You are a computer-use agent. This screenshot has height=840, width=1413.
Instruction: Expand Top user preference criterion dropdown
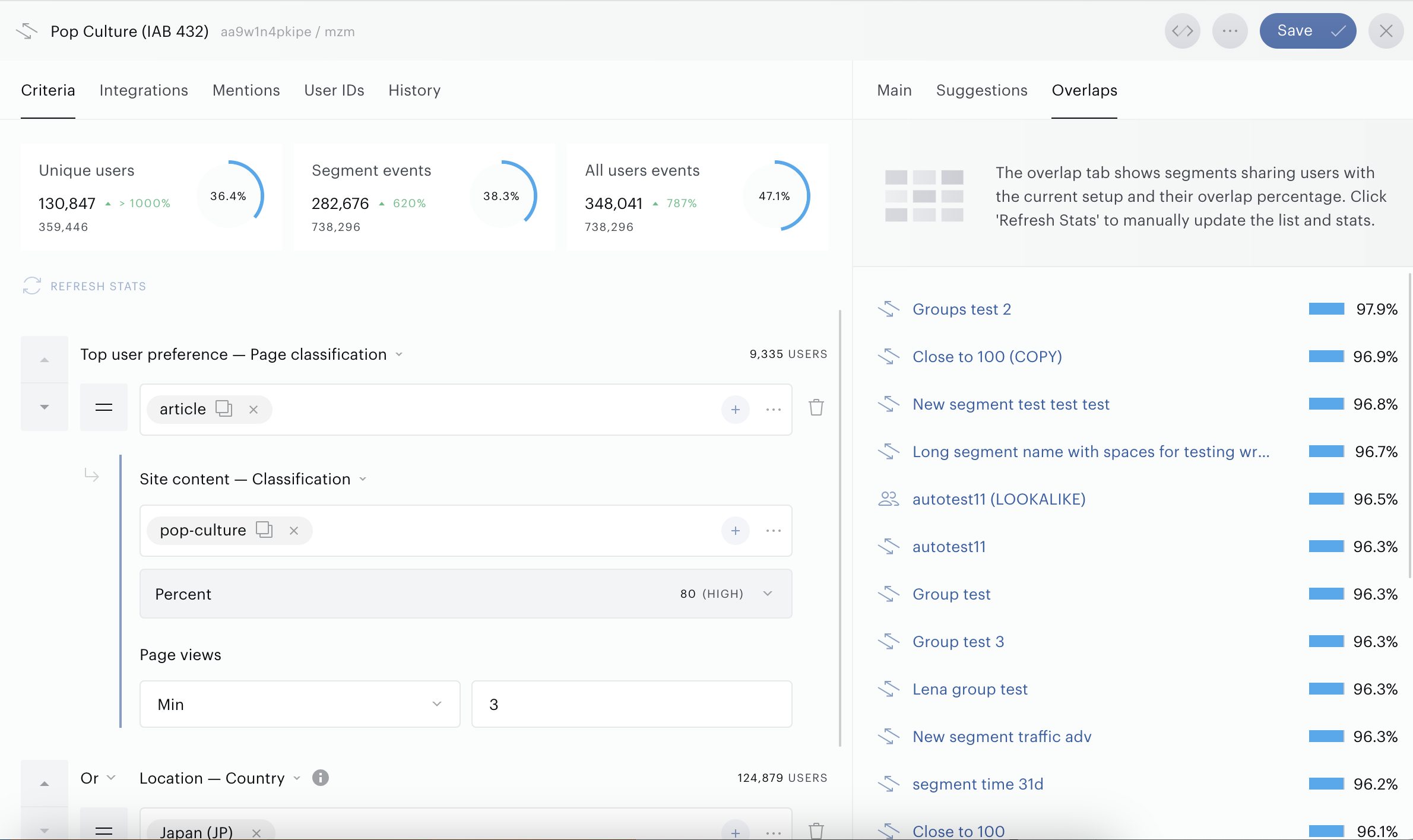click(399, 354)
